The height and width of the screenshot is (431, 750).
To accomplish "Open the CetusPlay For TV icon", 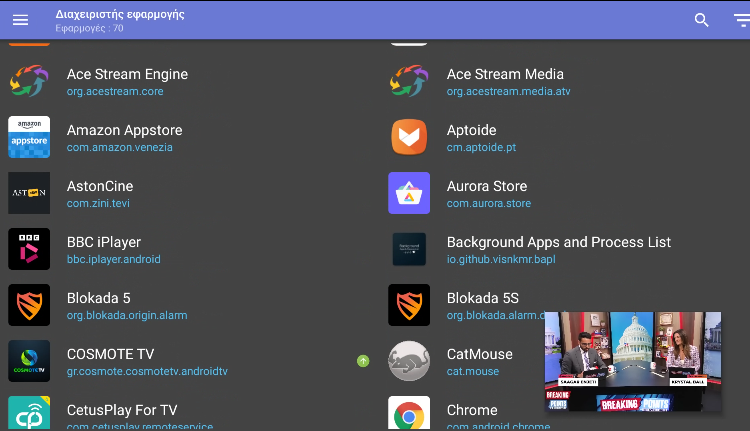I will point(29,412).
